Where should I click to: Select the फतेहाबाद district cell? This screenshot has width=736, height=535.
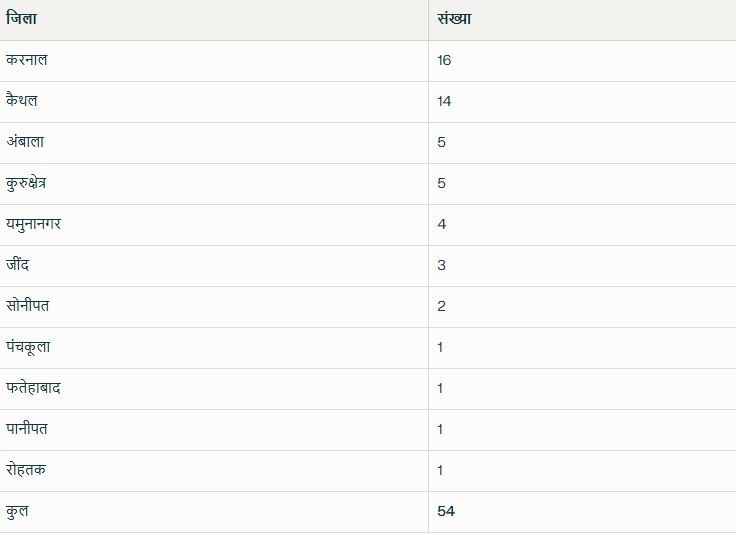33,388
